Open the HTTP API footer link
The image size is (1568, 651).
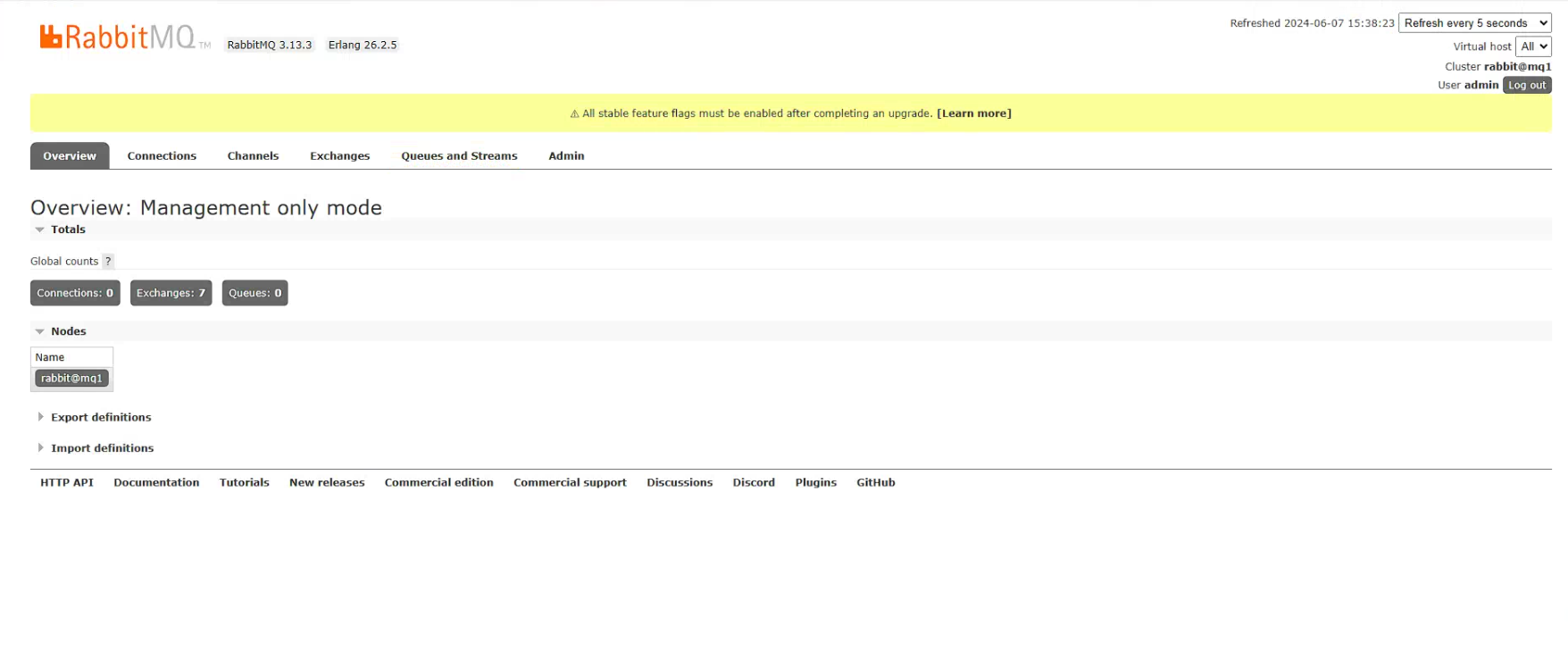(x=67, y=482)
